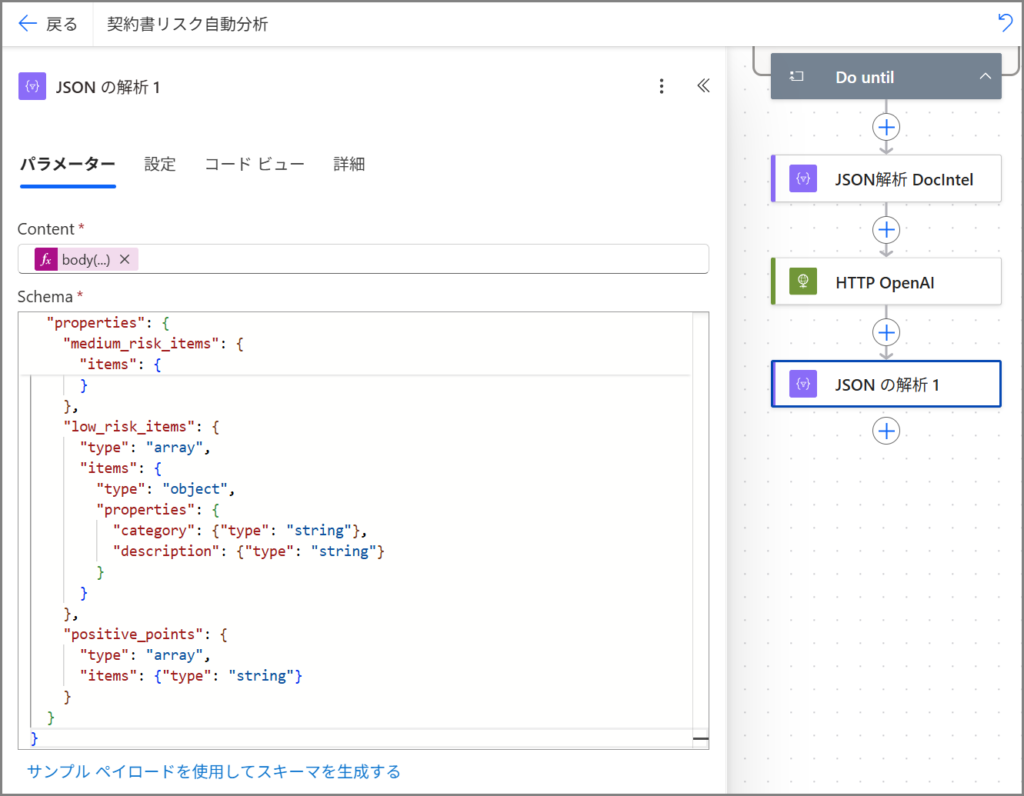Click the HTTP OpenAI green node icon
Viewport: 1024px width, 796px height.
coord(802,282)
